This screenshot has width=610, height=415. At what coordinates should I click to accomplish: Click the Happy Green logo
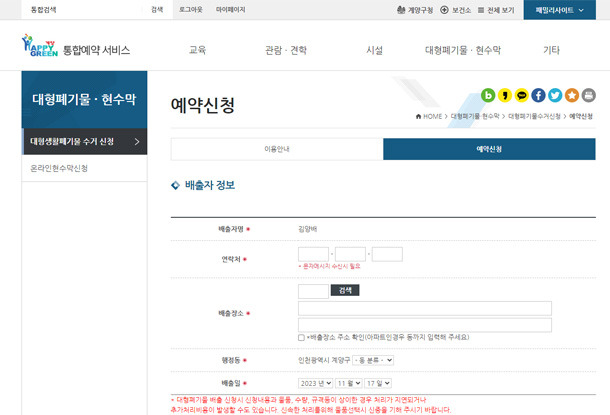[40, 46]
